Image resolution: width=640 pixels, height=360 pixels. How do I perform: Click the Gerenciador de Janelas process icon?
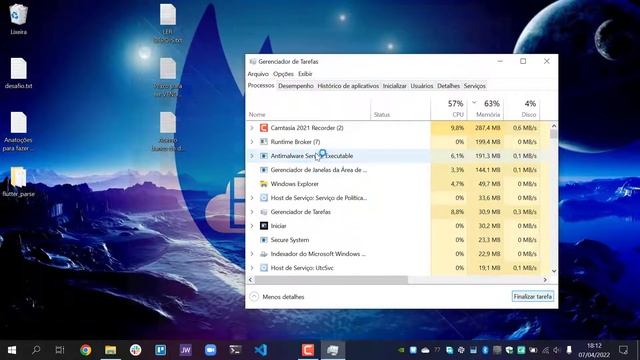(264, 170)
